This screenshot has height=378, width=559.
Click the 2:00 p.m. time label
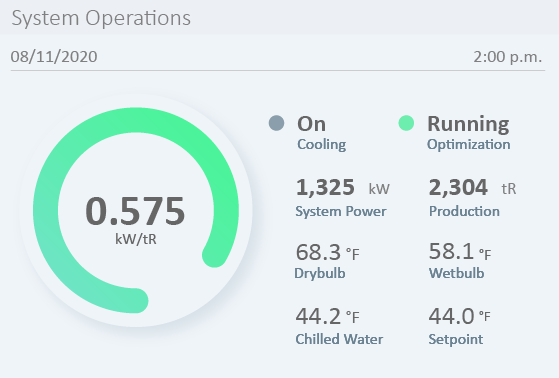pos(508,57)
